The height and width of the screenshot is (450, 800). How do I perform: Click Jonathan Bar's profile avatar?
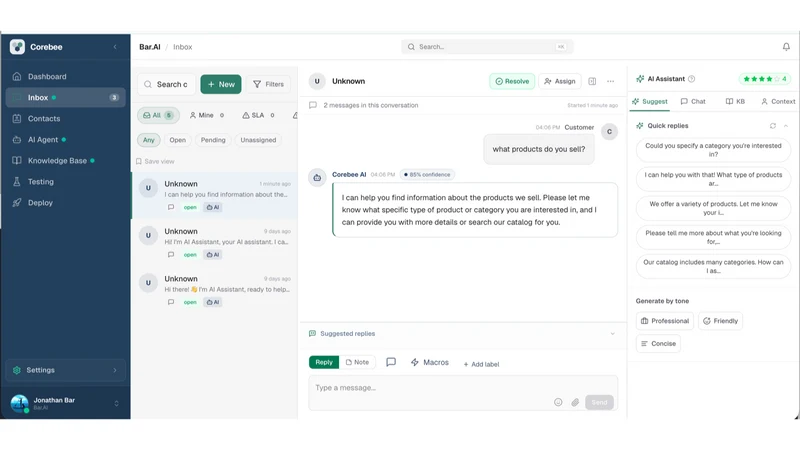point(19,403)
